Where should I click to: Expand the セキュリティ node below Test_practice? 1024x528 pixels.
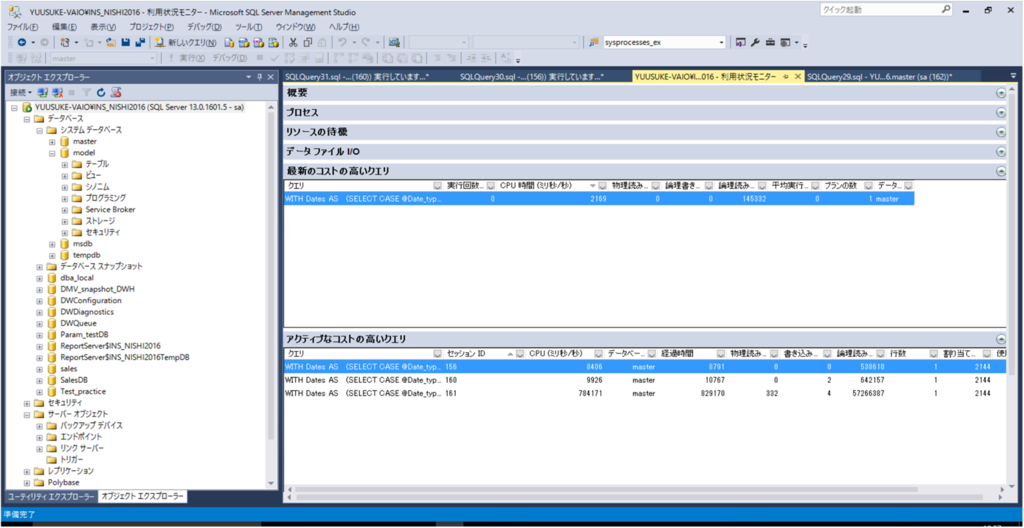tap(27, 403)
